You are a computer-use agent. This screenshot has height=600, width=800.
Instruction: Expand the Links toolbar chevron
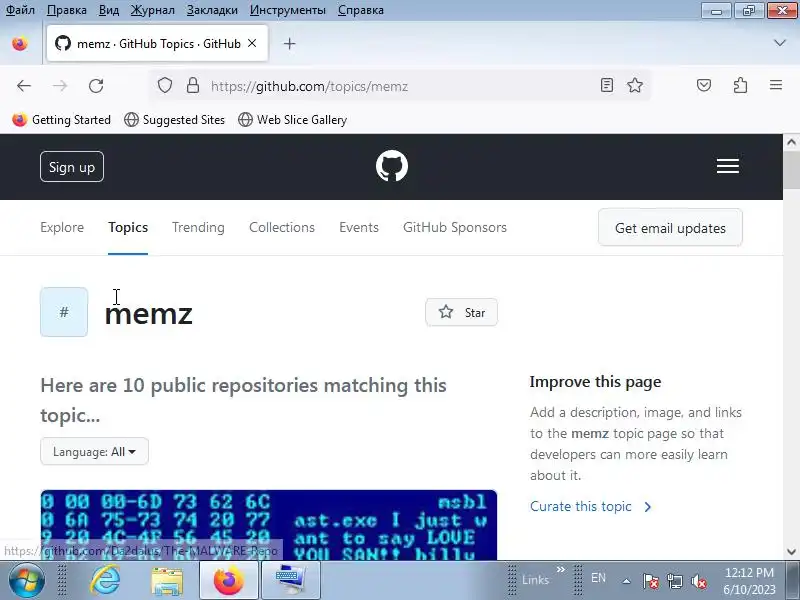tap(561, 569)
